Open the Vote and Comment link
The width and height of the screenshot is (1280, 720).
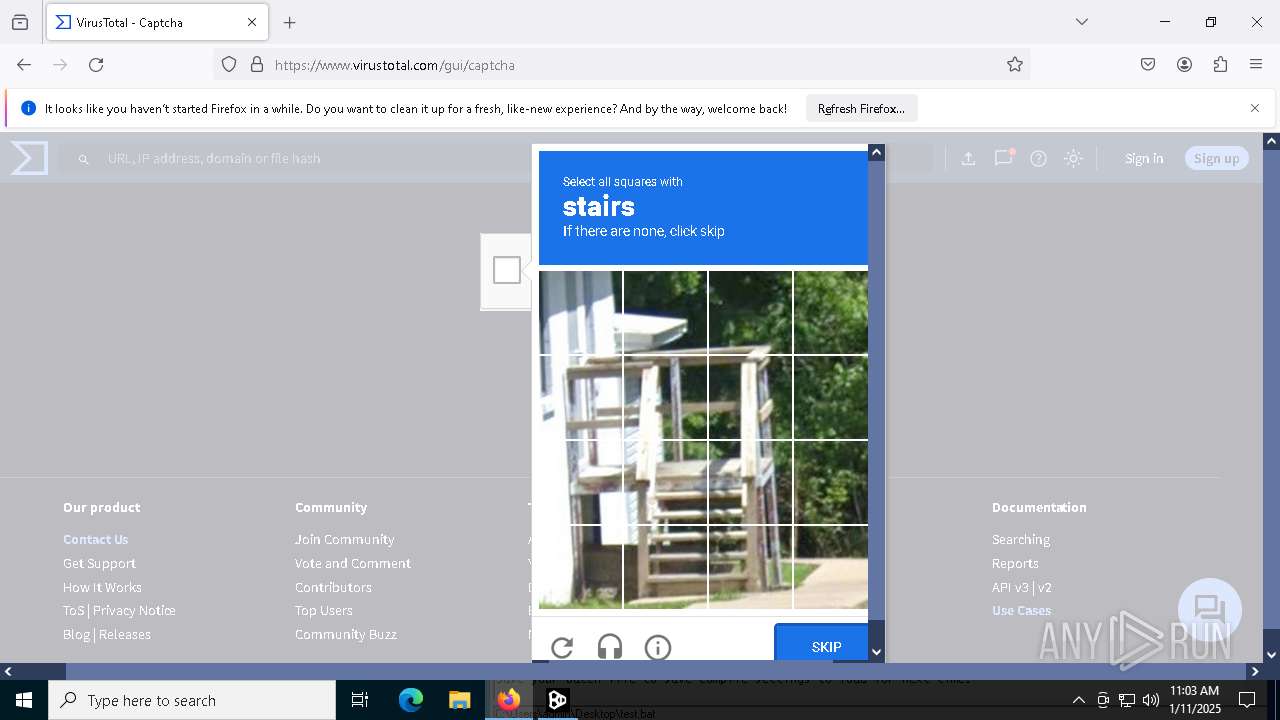[353, 563]
